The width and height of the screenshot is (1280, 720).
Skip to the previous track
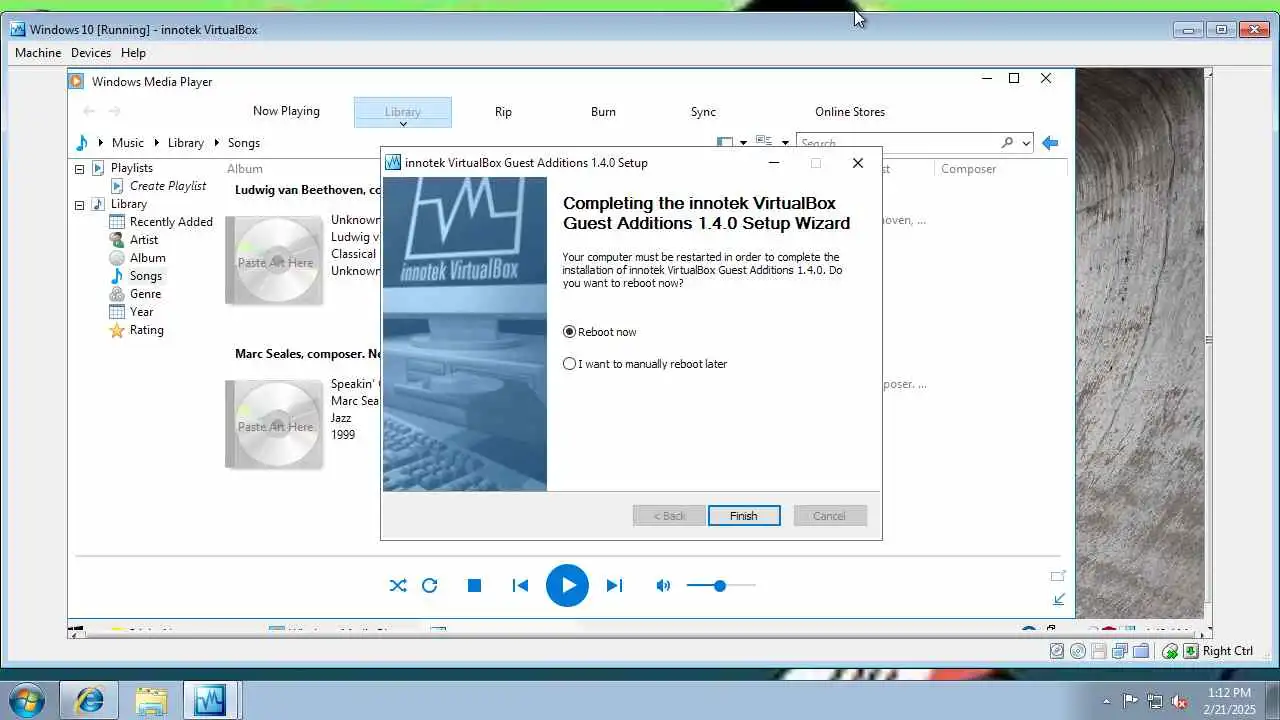pos(520,586)
